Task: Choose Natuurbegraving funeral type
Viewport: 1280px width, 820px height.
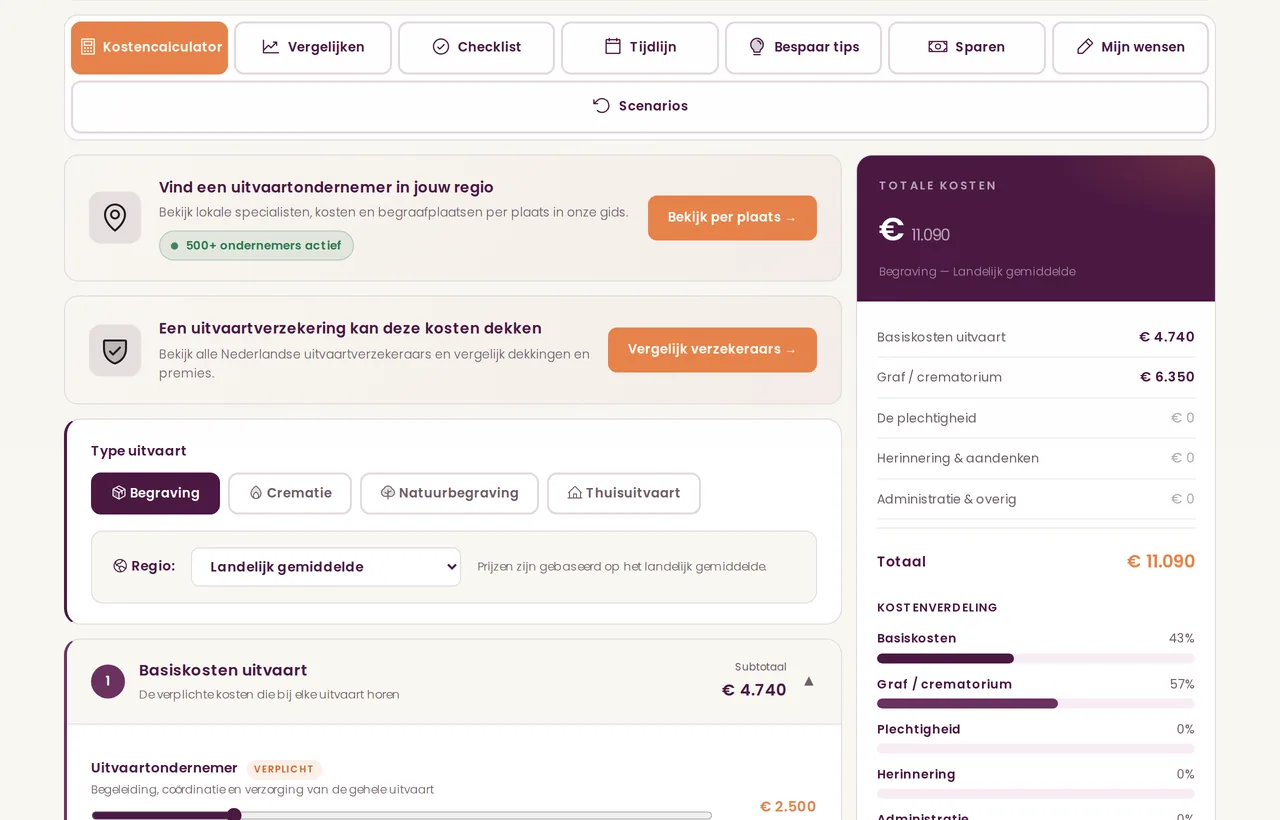Action: point(449,493)
